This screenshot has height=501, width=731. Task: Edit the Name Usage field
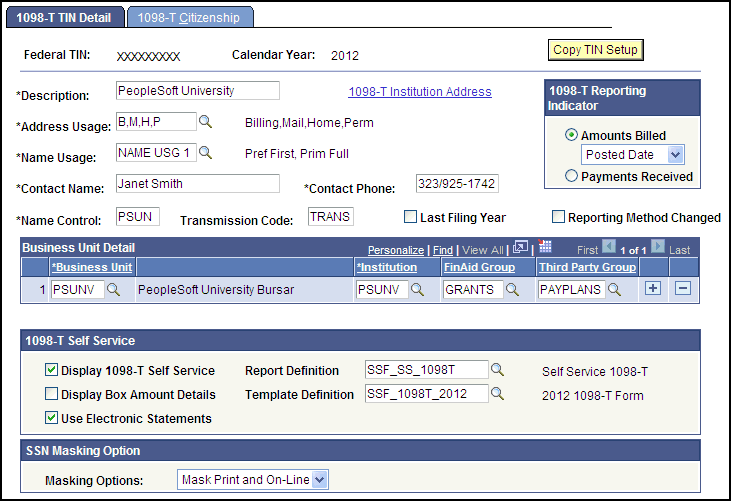(x=156, y=152)
